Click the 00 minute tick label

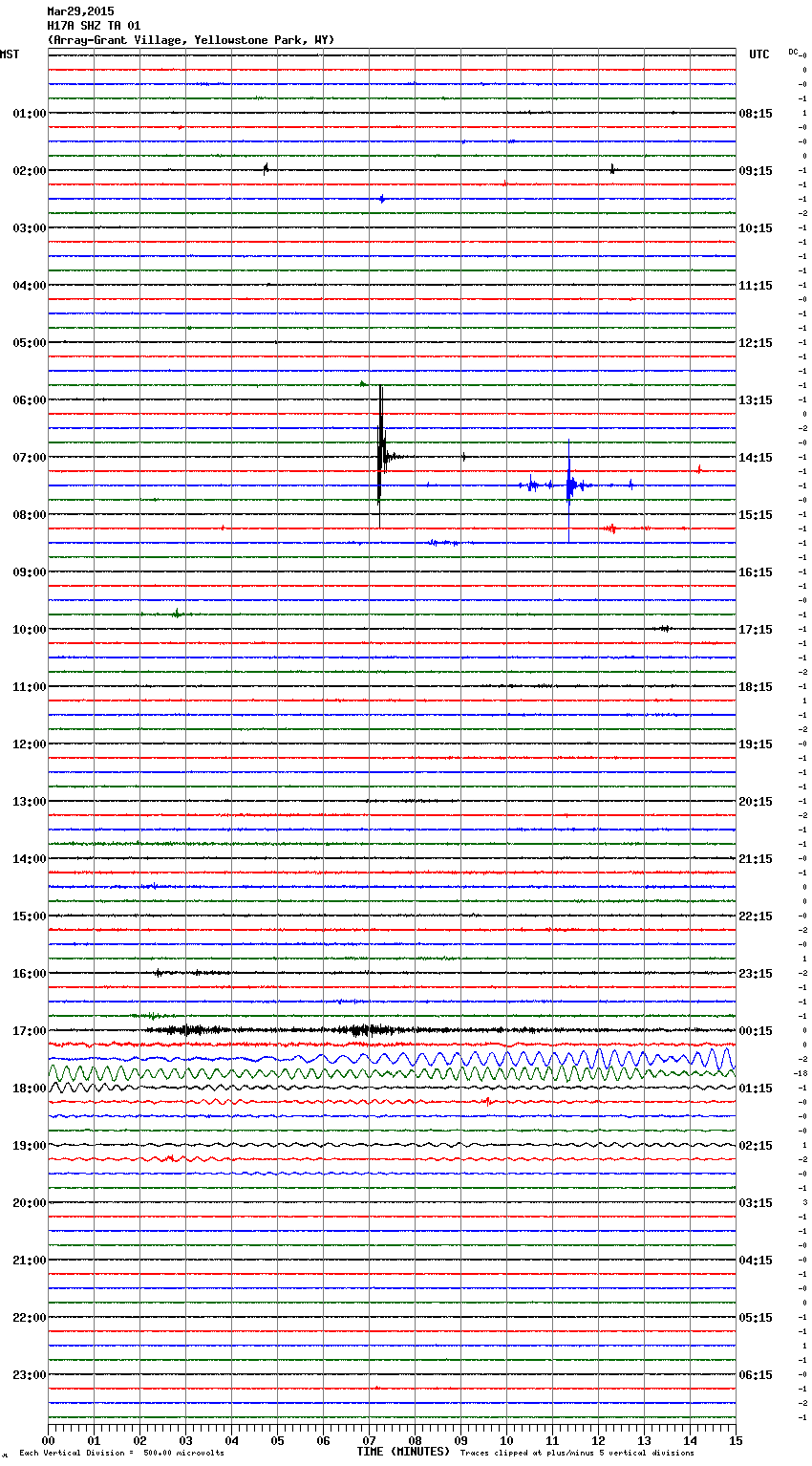click(x=48, y=1440)
